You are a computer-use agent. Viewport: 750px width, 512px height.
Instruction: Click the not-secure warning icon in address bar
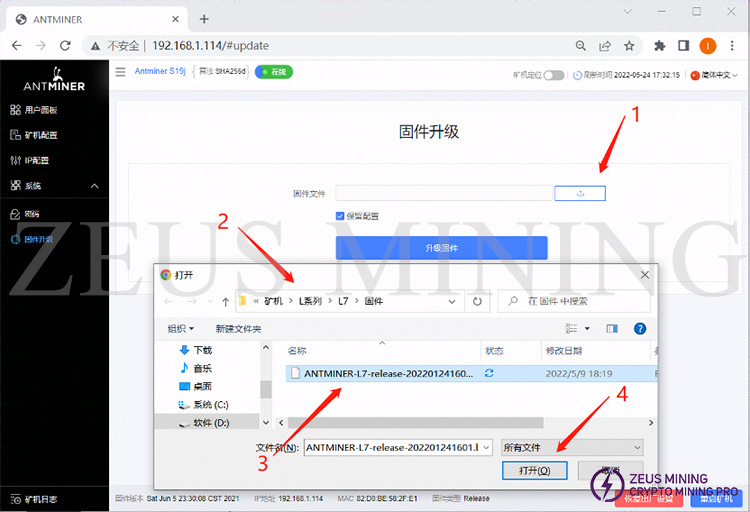(96, 46)
